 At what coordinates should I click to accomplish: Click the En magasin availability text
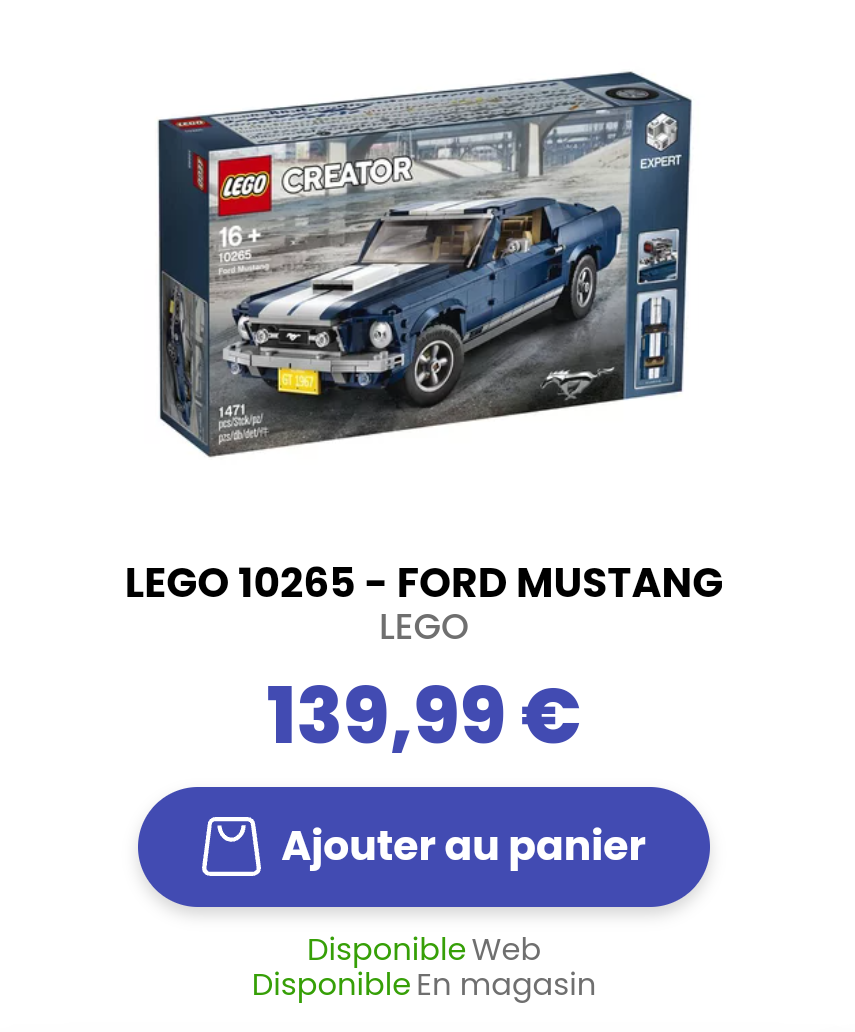pyautogui.click(x=505, y=985)
